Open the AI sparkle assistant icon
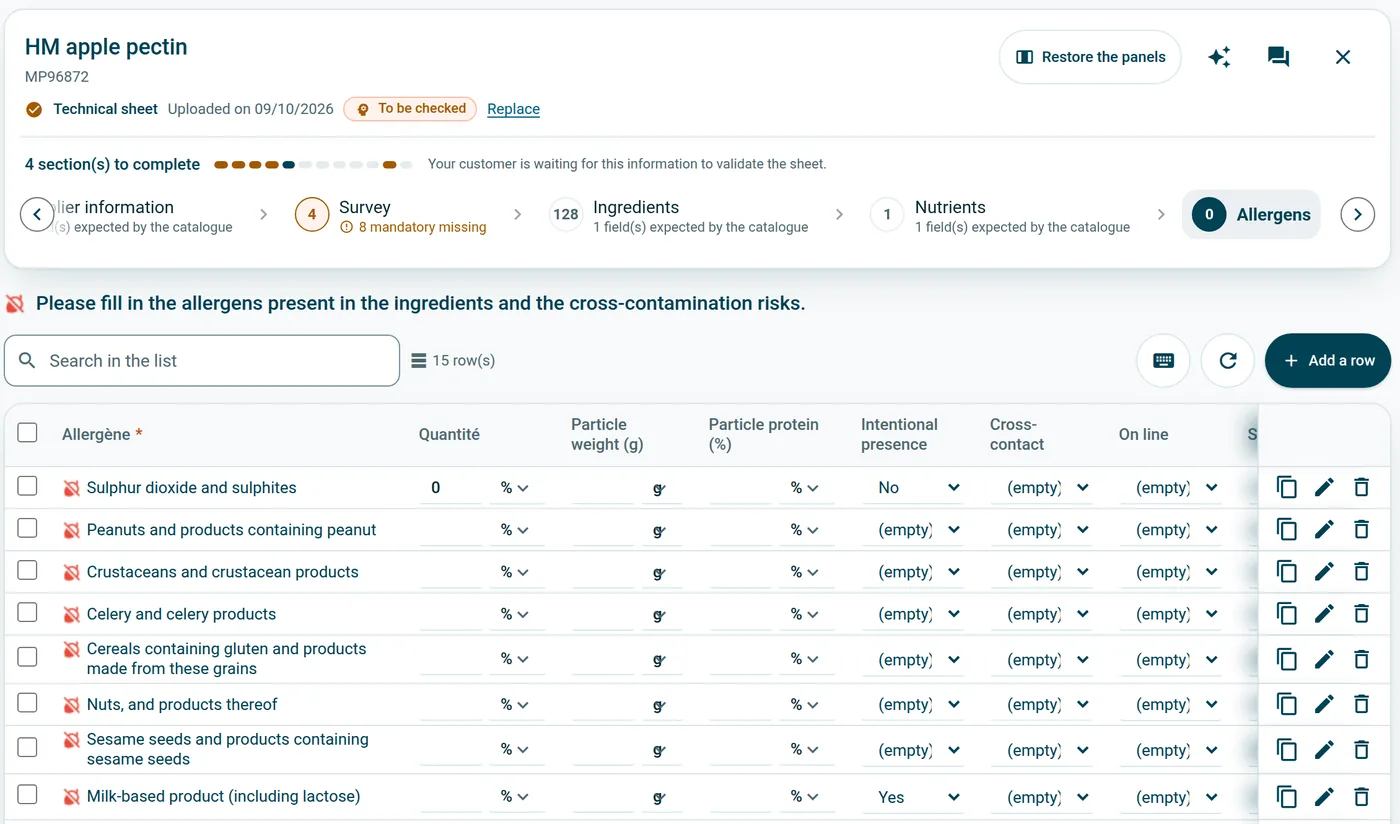This screenshot has width=1400, height=824. coord(1219,57)
